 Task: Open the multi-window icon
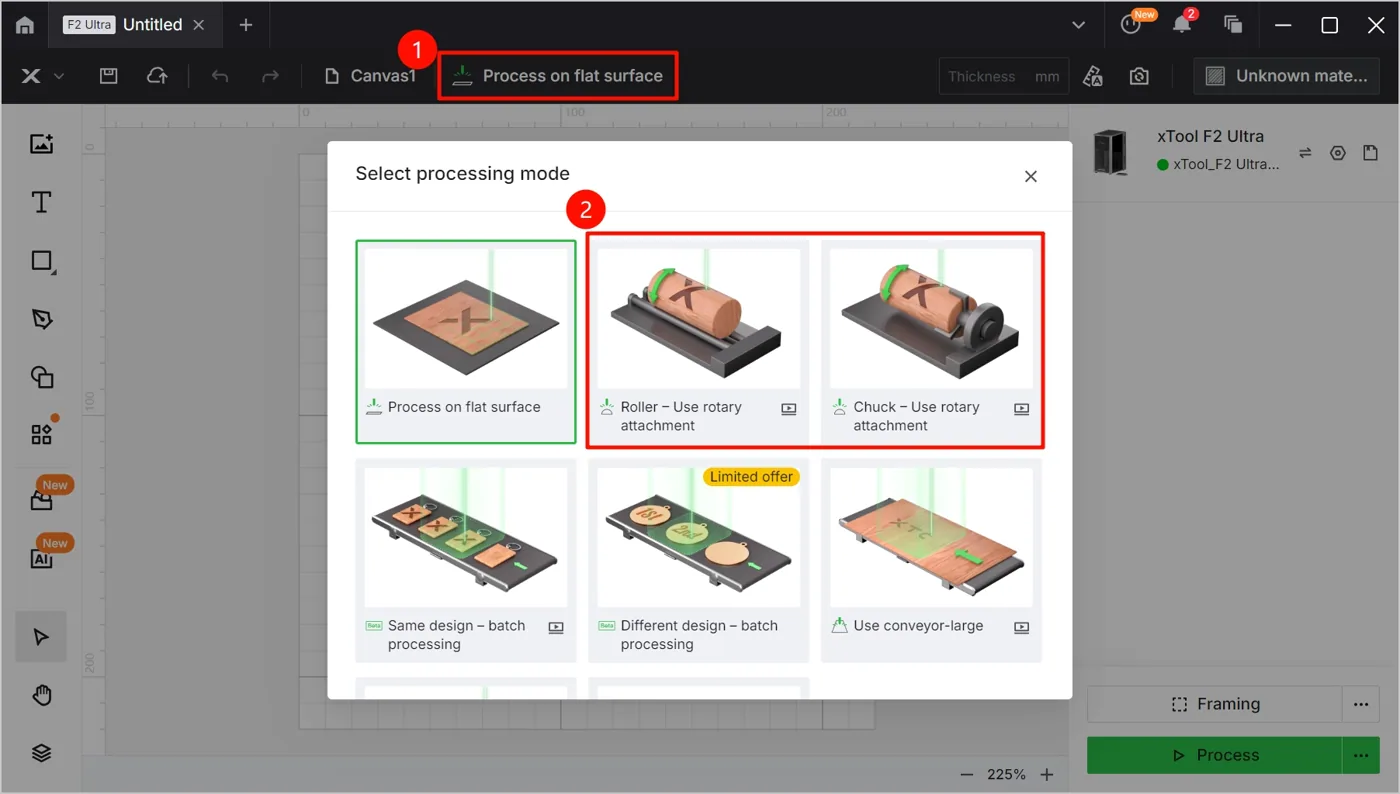point(1233,25)
